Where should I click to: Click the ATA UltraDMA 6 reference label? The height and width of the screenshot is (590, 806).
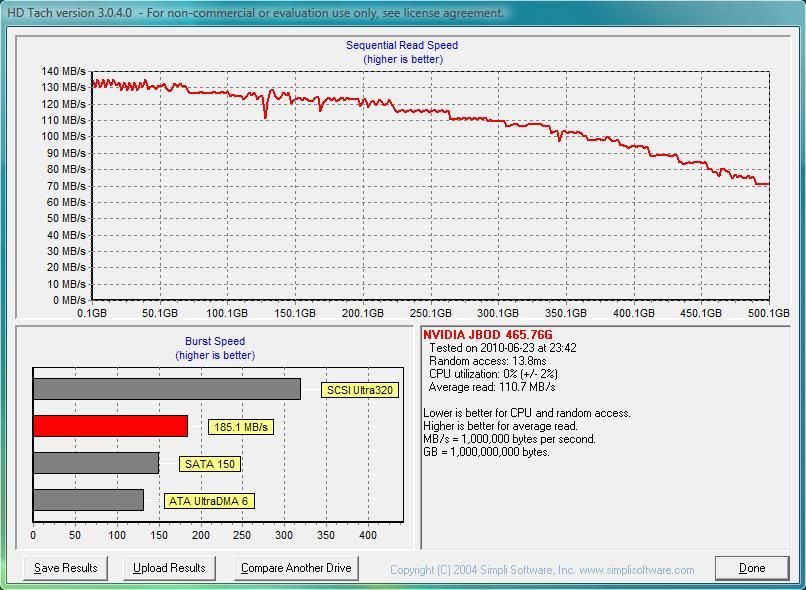click(x=209, y=500)
